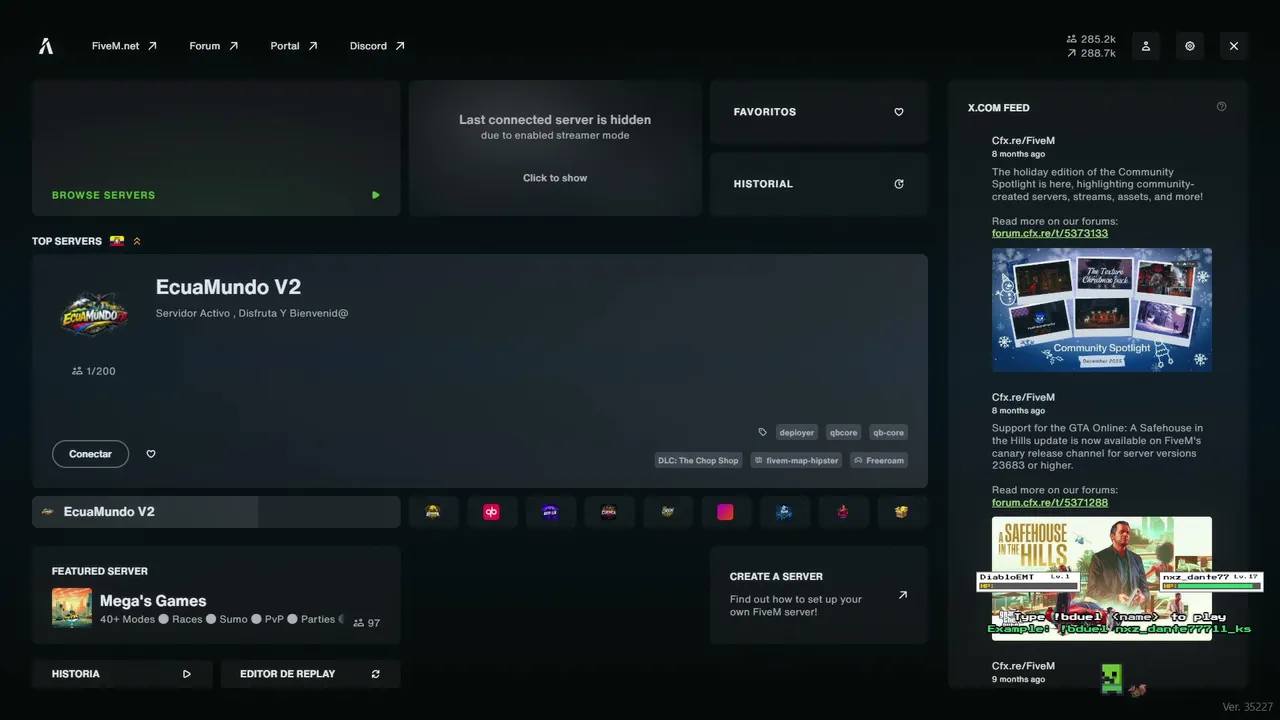Click the EcuaMundo V2 server logo
The height and width of the screenshot is (720, 1280).
[x=94, y=315]
